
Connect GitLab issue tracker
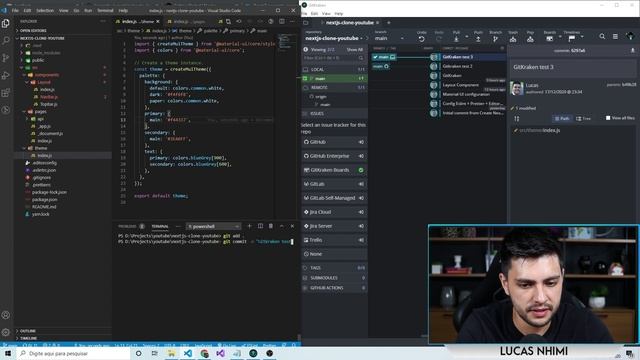(334, 184)
